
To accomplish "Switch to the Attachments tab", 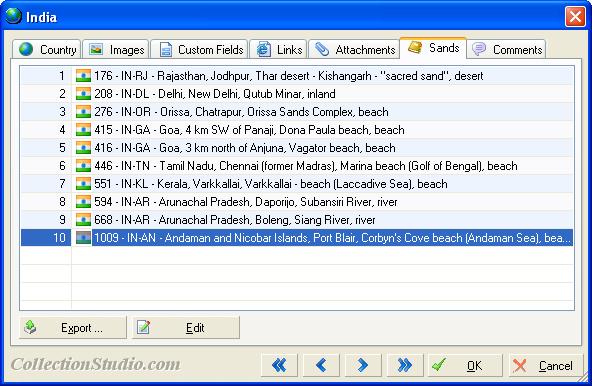I will pyautogui.click(x=354, y=49).
